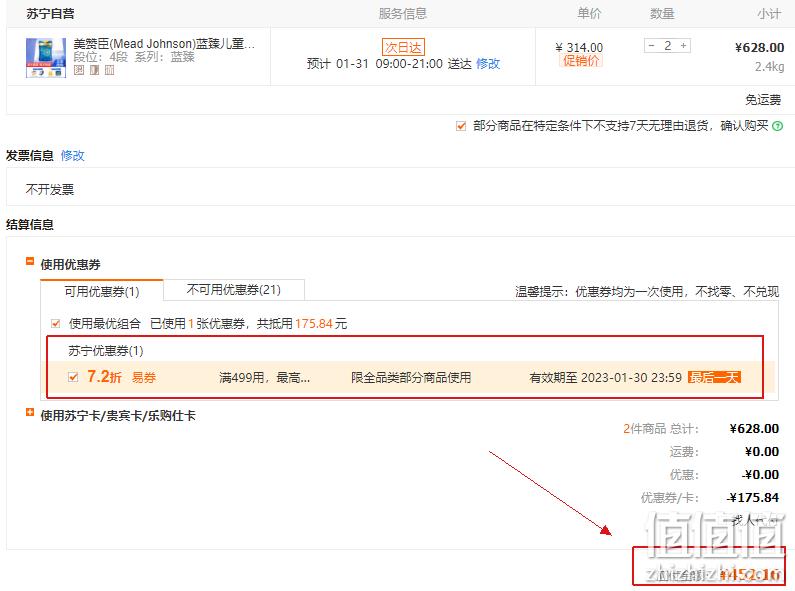Click the 最后一天 expiry badge

click(x=714, y=377)
